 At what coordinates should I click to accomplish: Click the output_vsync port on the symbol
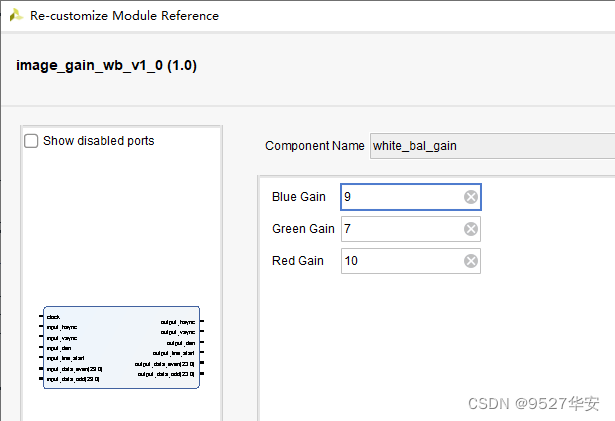[179, 332]
